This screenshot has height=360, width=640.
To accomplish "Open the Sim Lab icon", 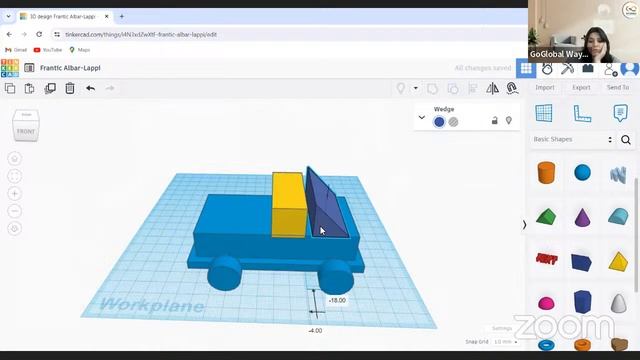I will 547,69.
